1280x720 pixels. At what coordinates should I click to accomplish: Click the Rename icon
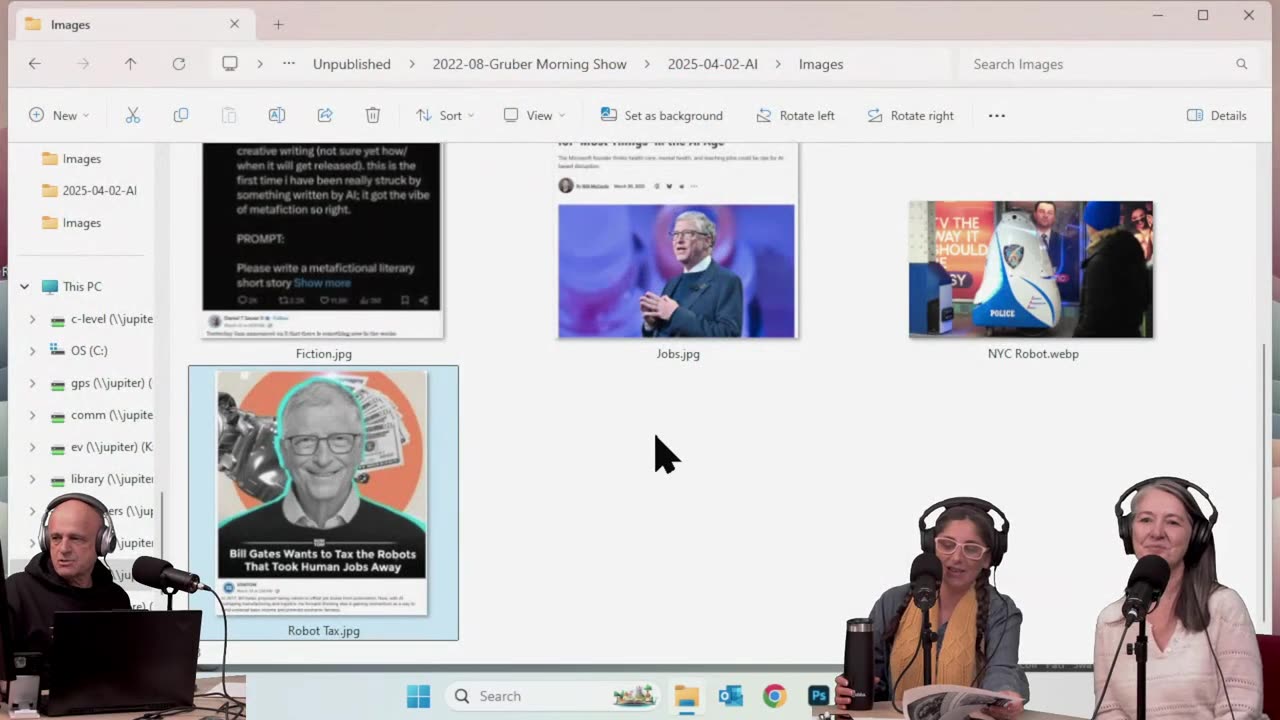pyautogui.click(x=277, y=116)
